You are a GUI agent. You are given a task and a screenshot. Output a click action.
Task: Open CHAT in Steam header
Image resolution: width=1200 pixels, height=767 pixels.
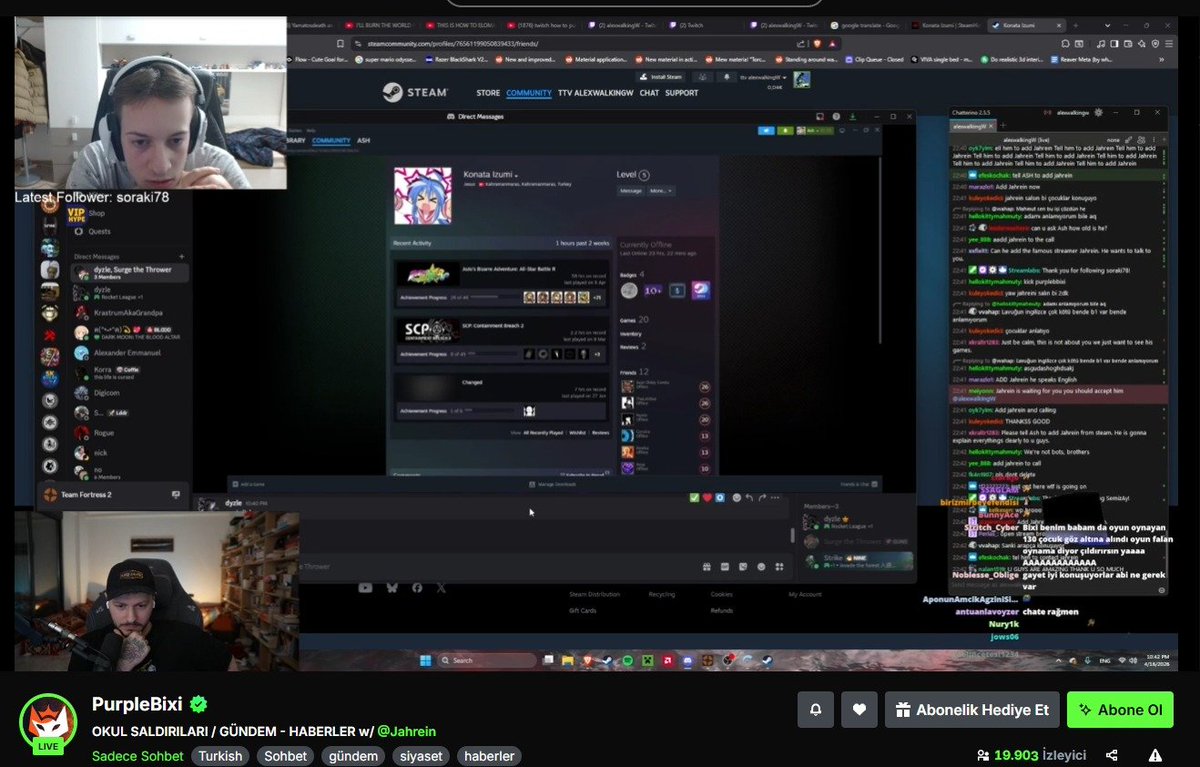click(649, 93)
